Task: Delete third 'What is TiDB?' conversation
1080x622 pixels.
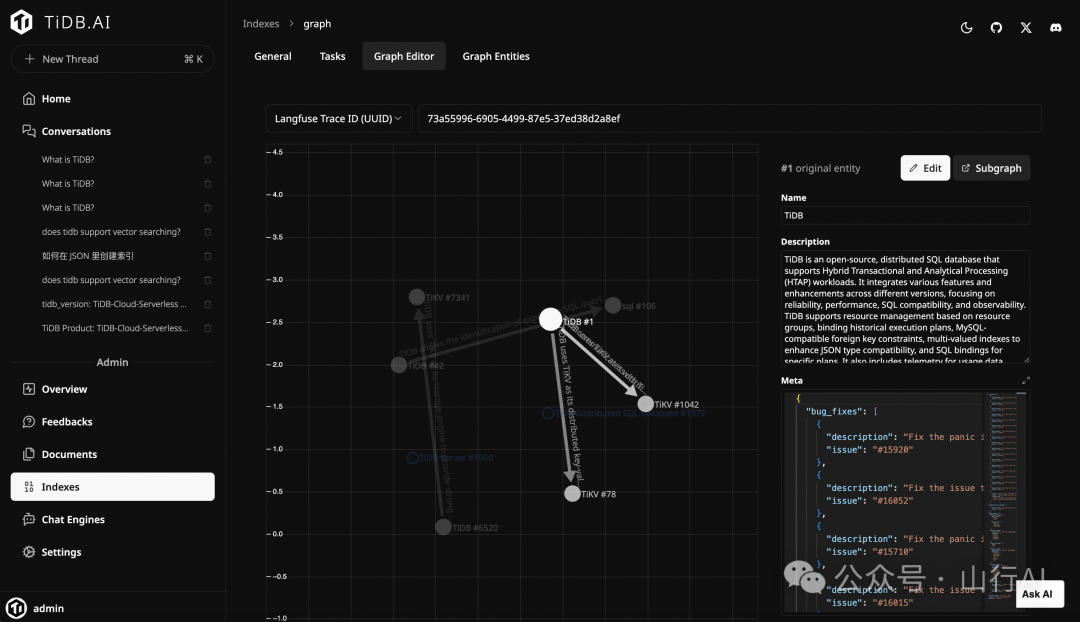Action: click(207, 207)
